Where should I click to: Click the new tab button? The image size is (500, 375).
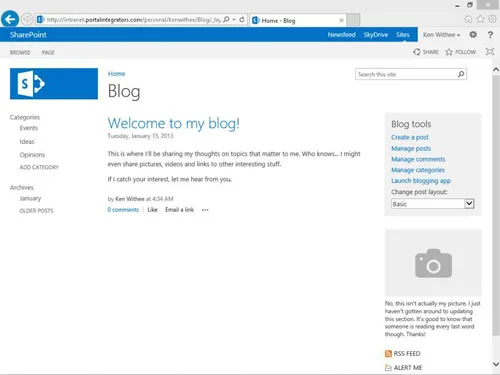click(353, 20)
